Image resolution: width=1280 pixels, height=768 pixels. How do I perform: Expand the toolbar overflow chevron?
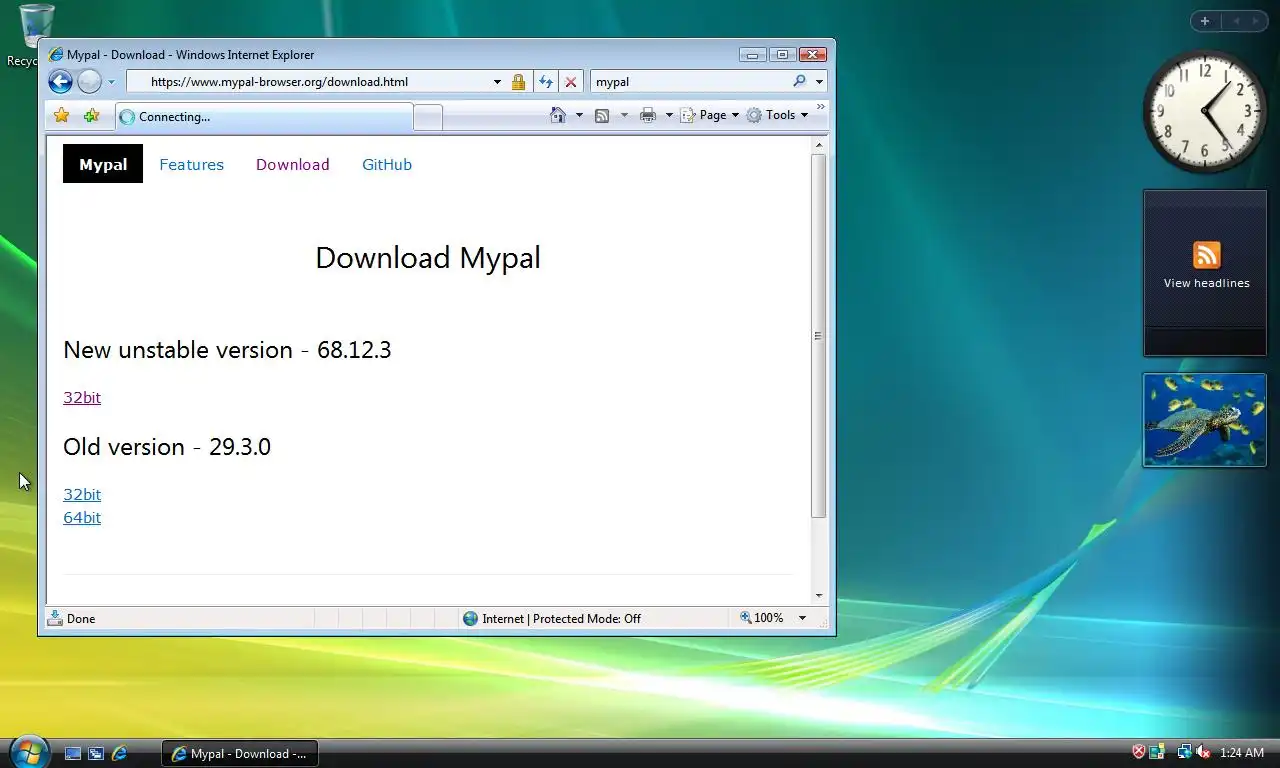pyautogui.click(x=821, y=107)
